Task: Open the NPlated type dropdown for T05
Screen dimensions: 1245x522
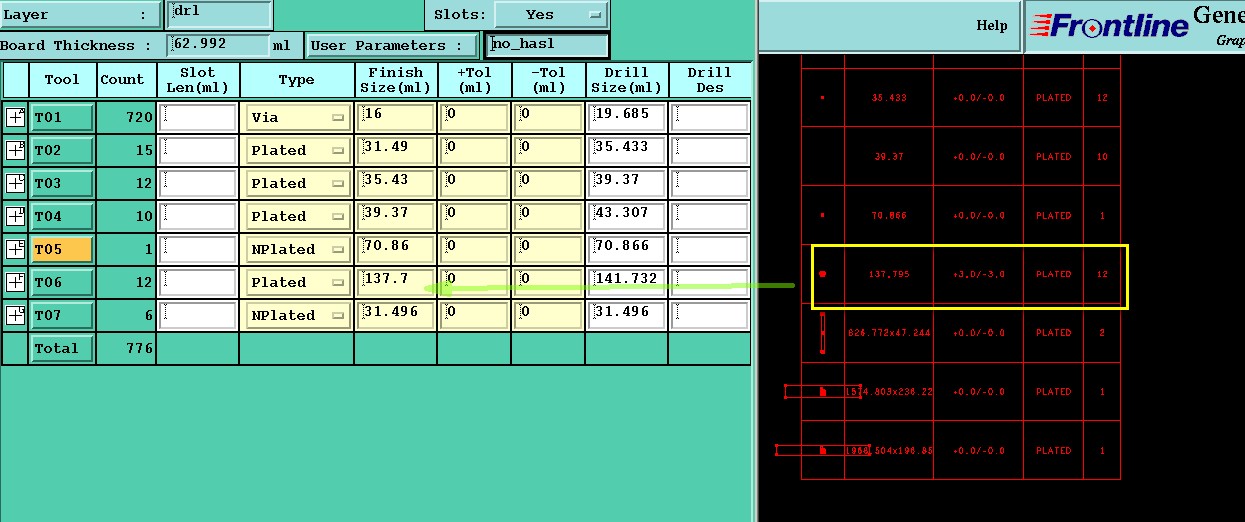Action: point(297,249)
